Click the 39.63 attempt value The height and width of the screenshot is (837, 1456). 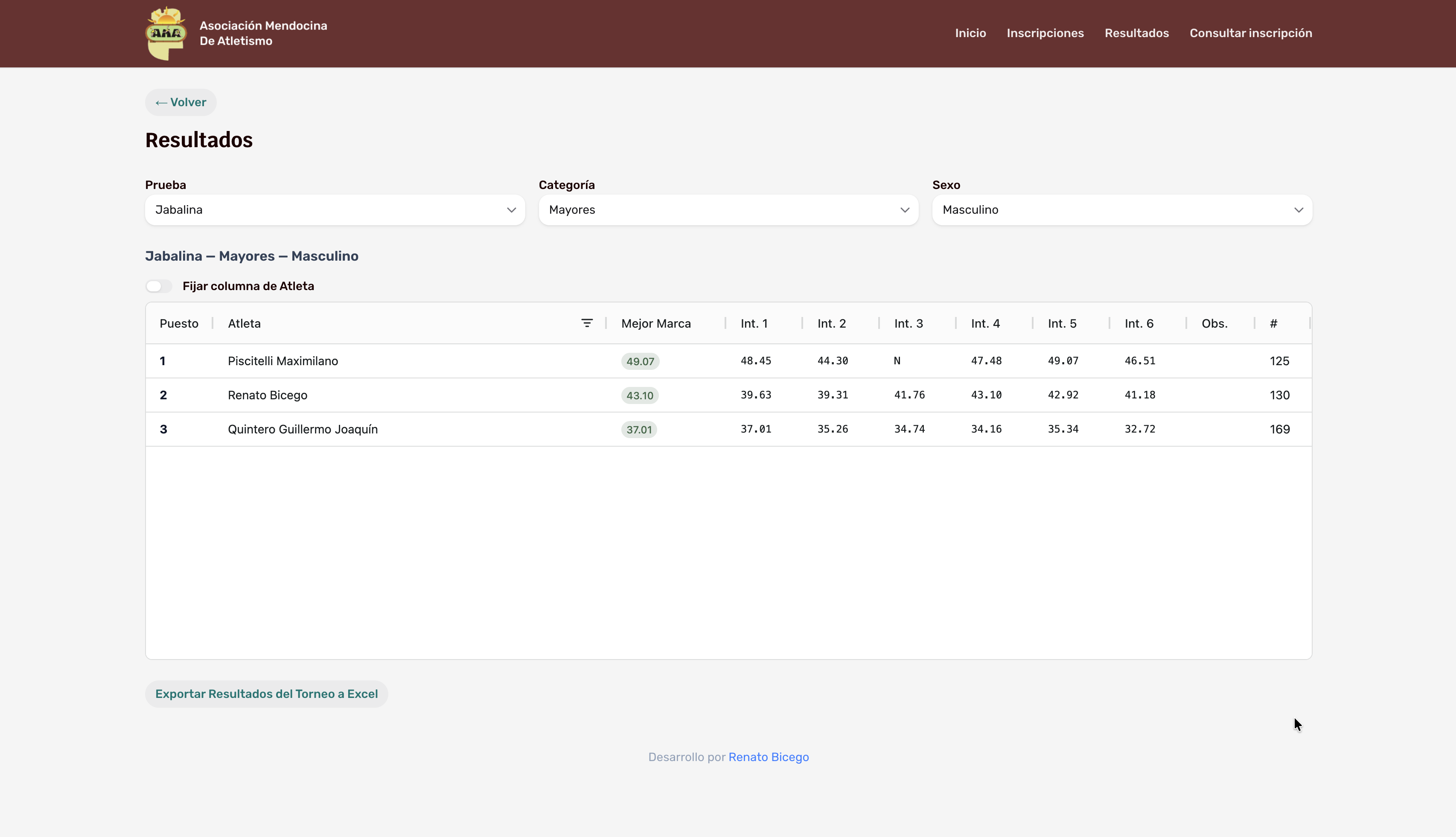[x=756, y=395]
